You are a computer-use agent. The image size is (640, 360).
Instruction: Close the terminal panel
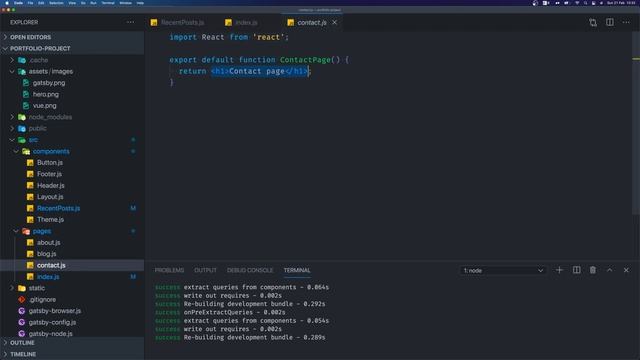[x=626, y=270]
